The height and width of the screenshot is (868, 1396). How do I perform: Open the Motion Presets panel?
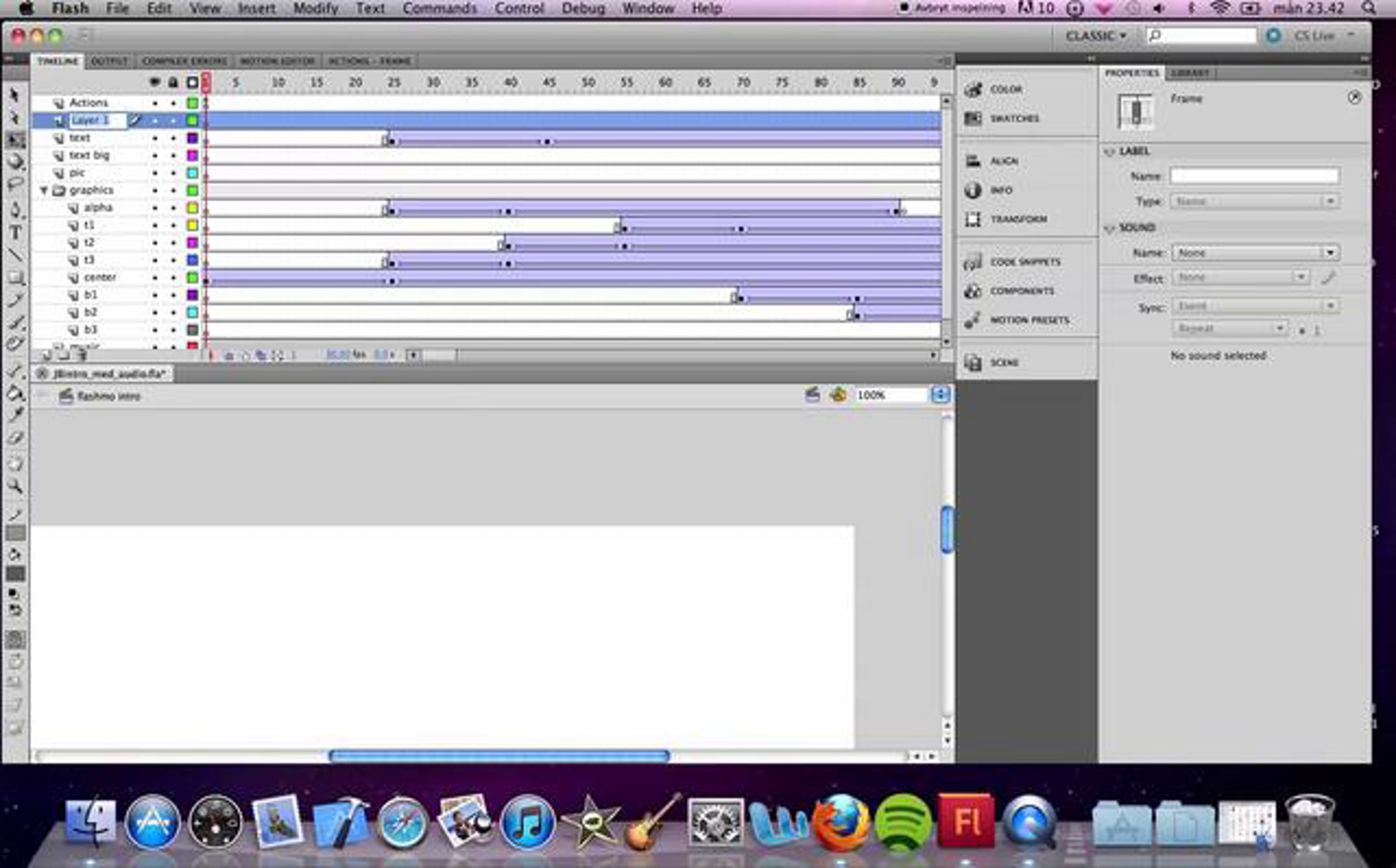[1028, 320]
